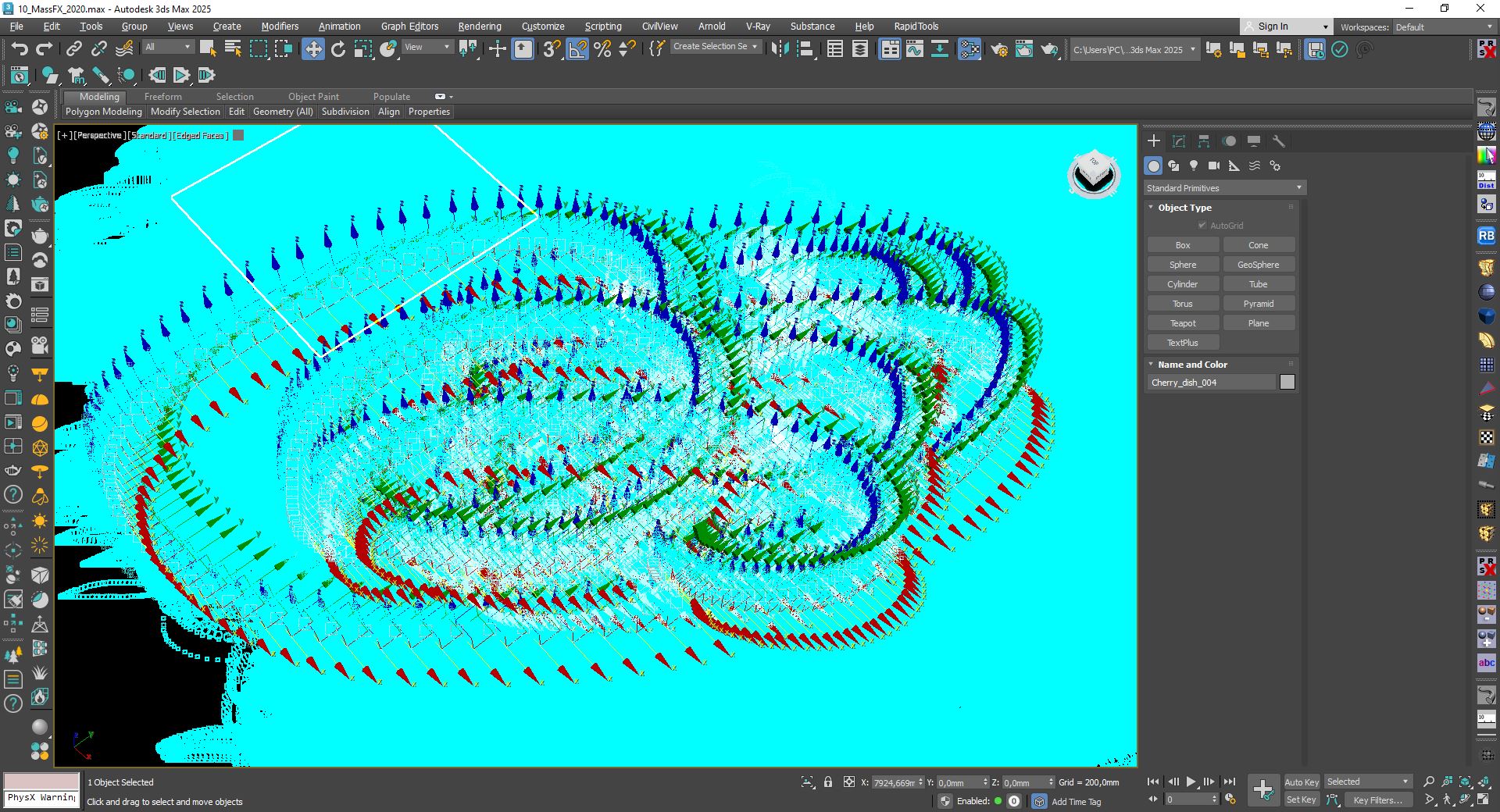Open the Modifiers menu
This screenshot has height=812, width=1500.
280,27
